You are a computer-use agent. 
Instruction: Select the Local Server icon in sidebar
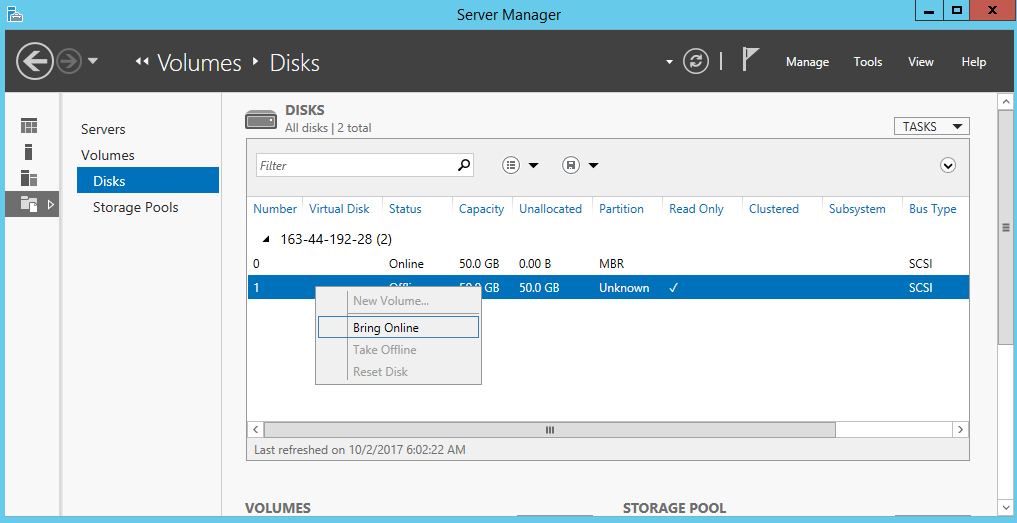tap(29, 152)
